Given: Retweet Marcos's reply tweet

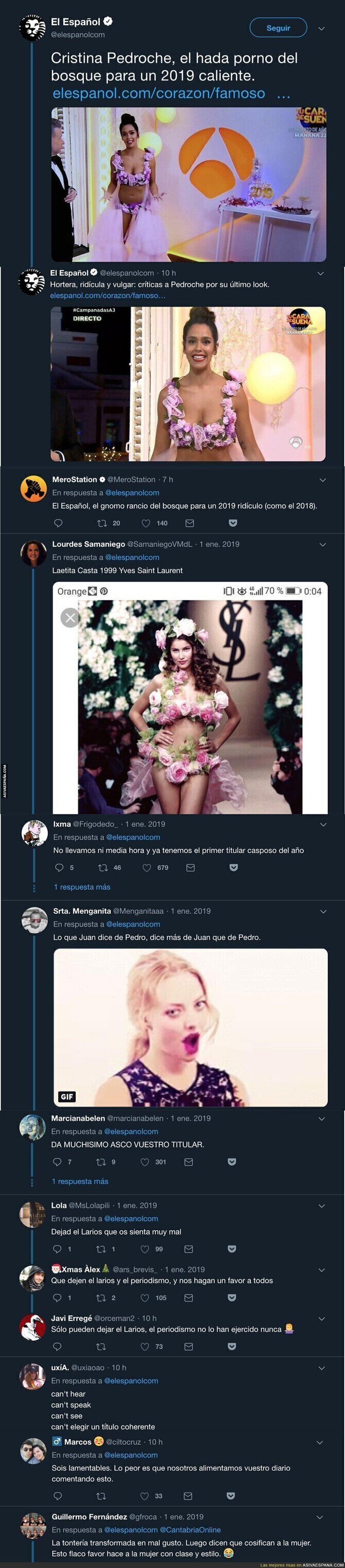Looking at the screenshot, I should click(101, 1495).
